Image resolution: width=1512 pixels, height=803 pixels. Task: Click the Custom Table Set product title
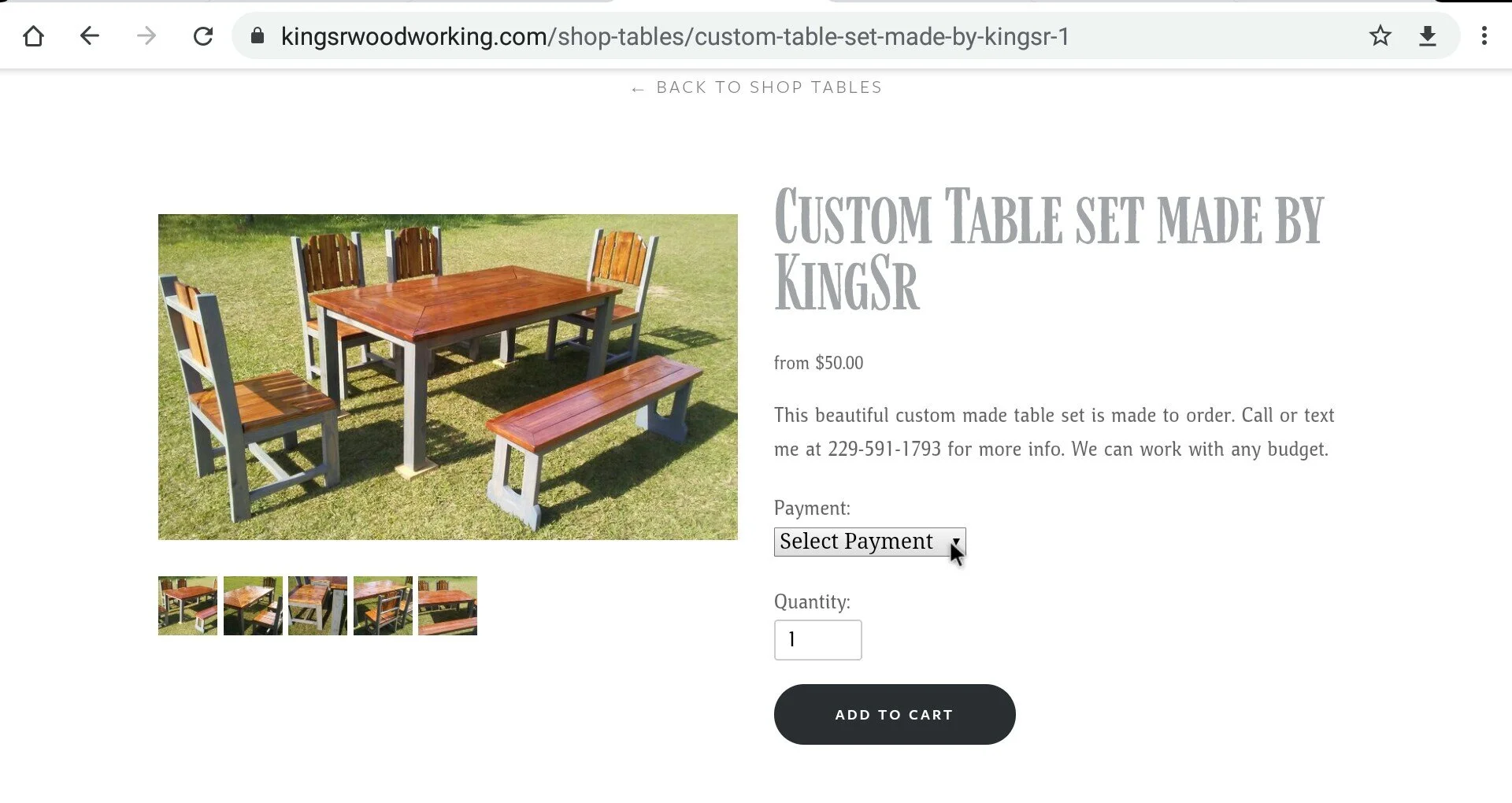(x=1049, y=249)
